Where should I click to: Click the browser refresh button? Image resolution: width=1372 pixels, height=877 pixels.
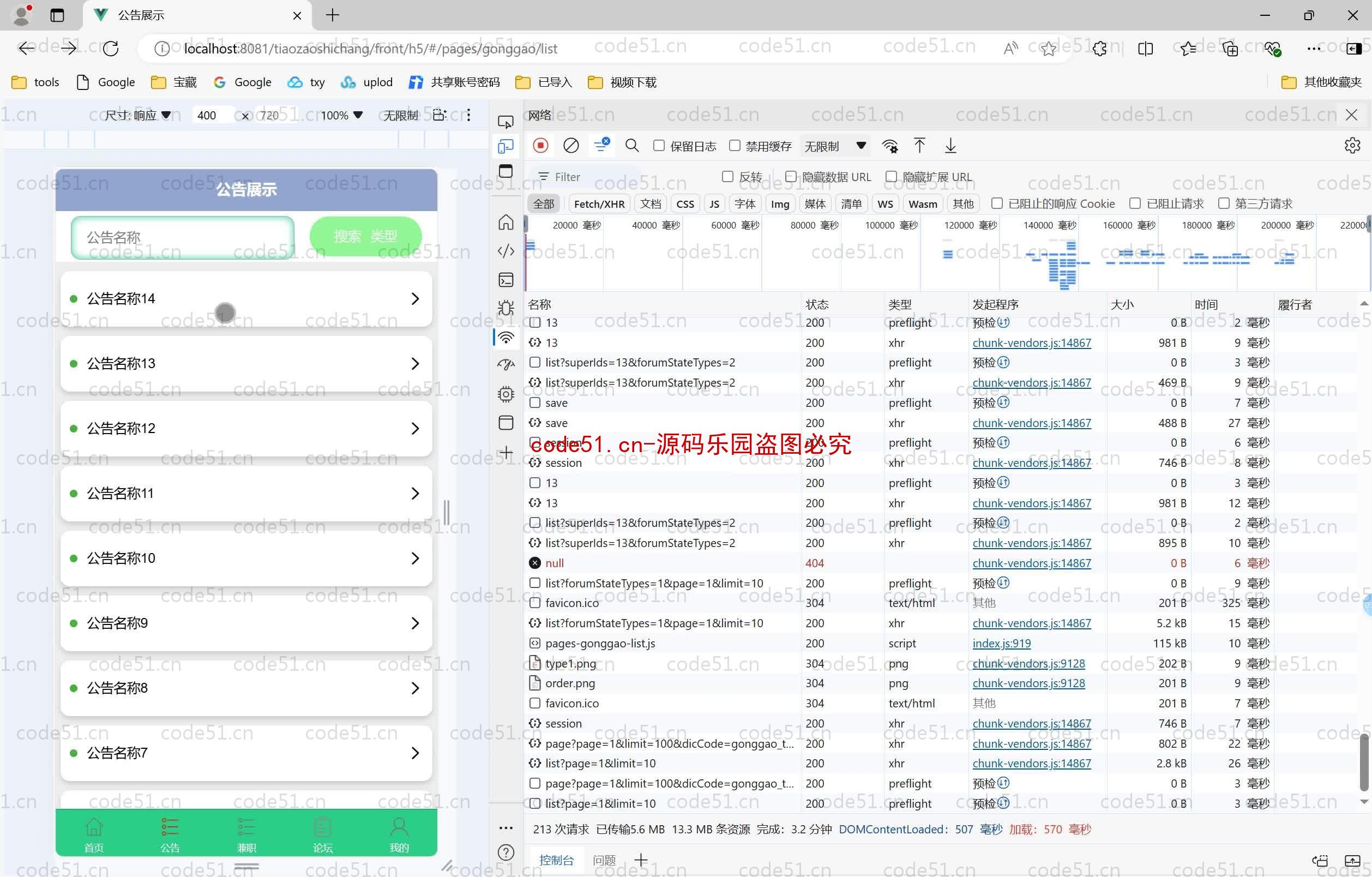pos(111,49)
